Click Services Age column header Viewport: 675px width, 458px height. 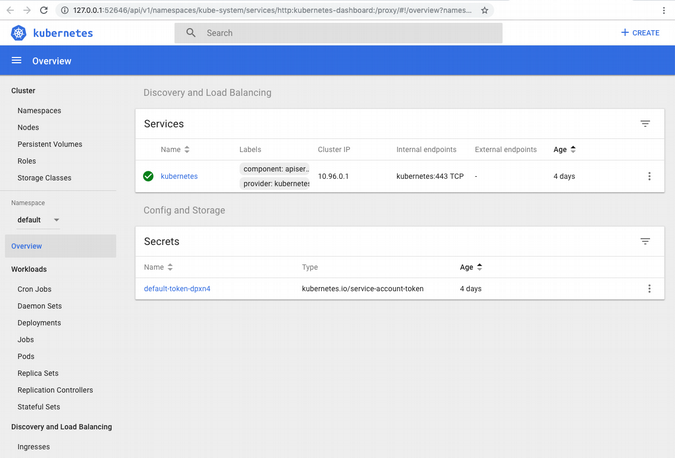(560, 149)
